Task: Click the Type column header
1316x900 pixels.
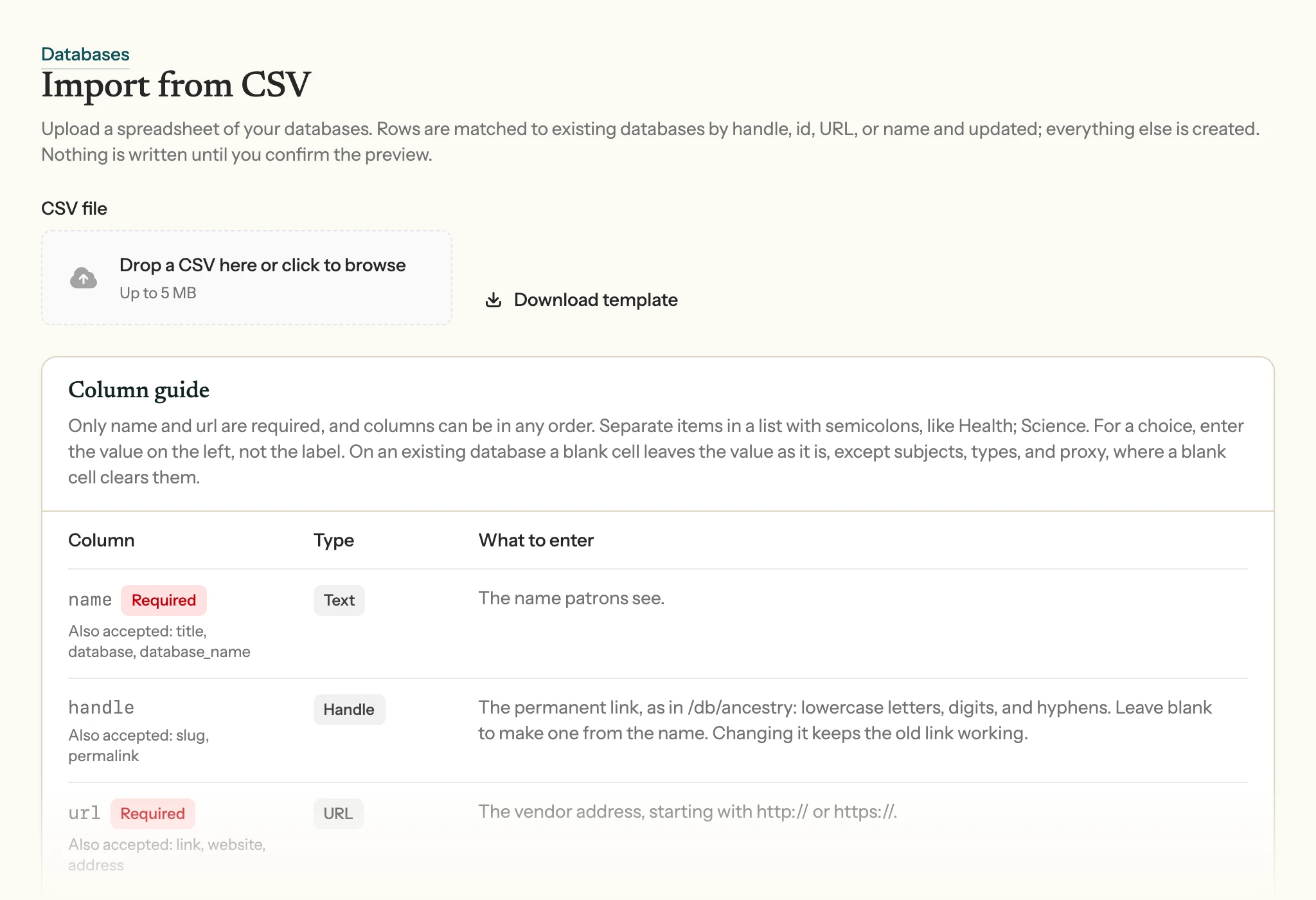Action: coord(333,540)
